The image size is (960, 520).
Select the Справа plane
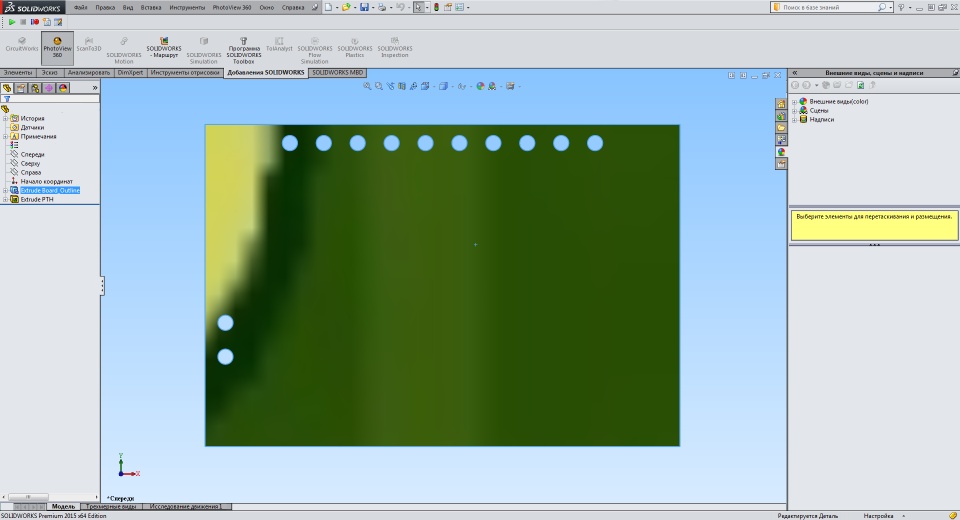tap(31, 173)
